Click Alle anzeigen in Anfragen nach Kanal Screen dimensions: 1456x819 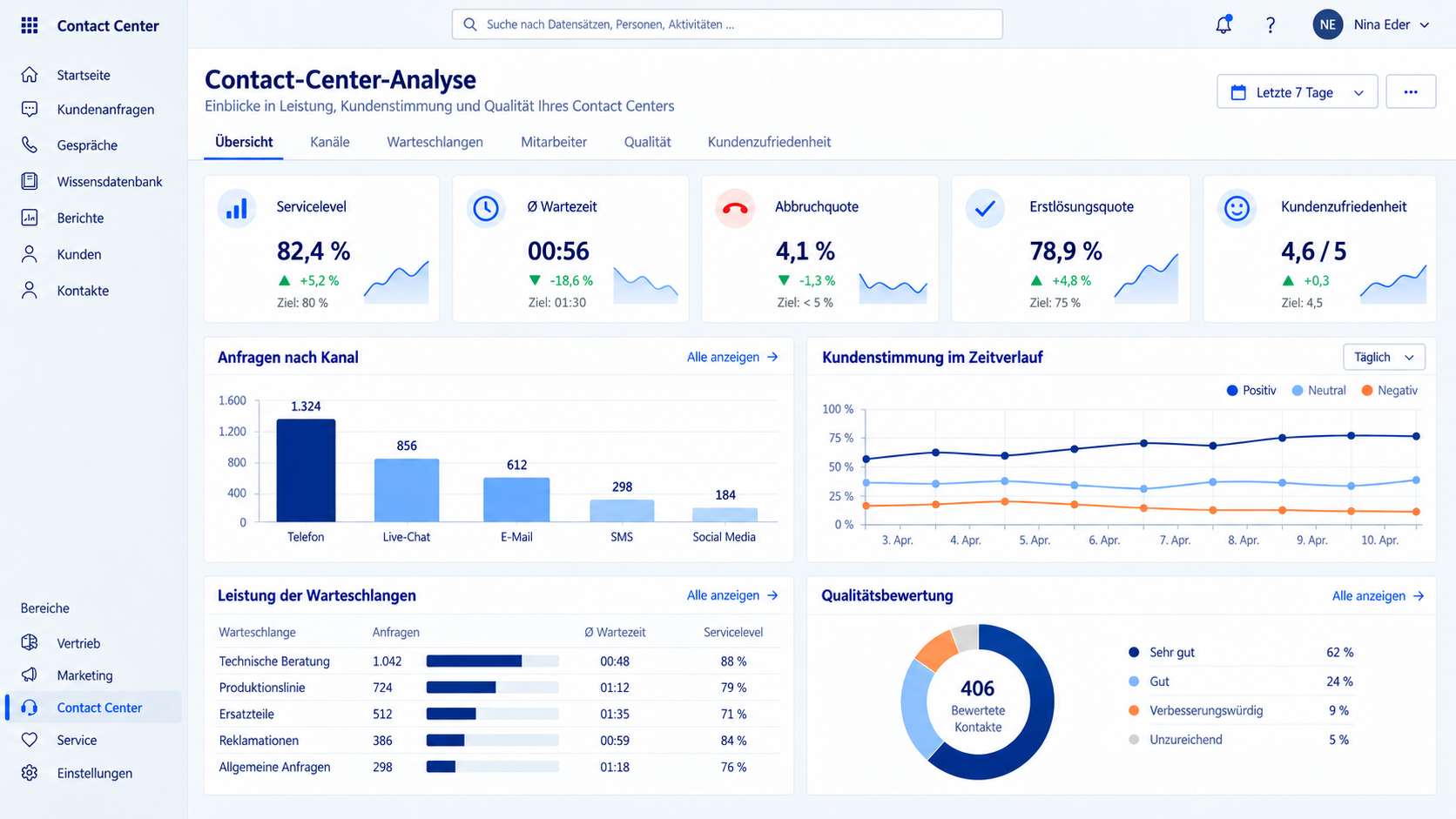pos(732,357)
